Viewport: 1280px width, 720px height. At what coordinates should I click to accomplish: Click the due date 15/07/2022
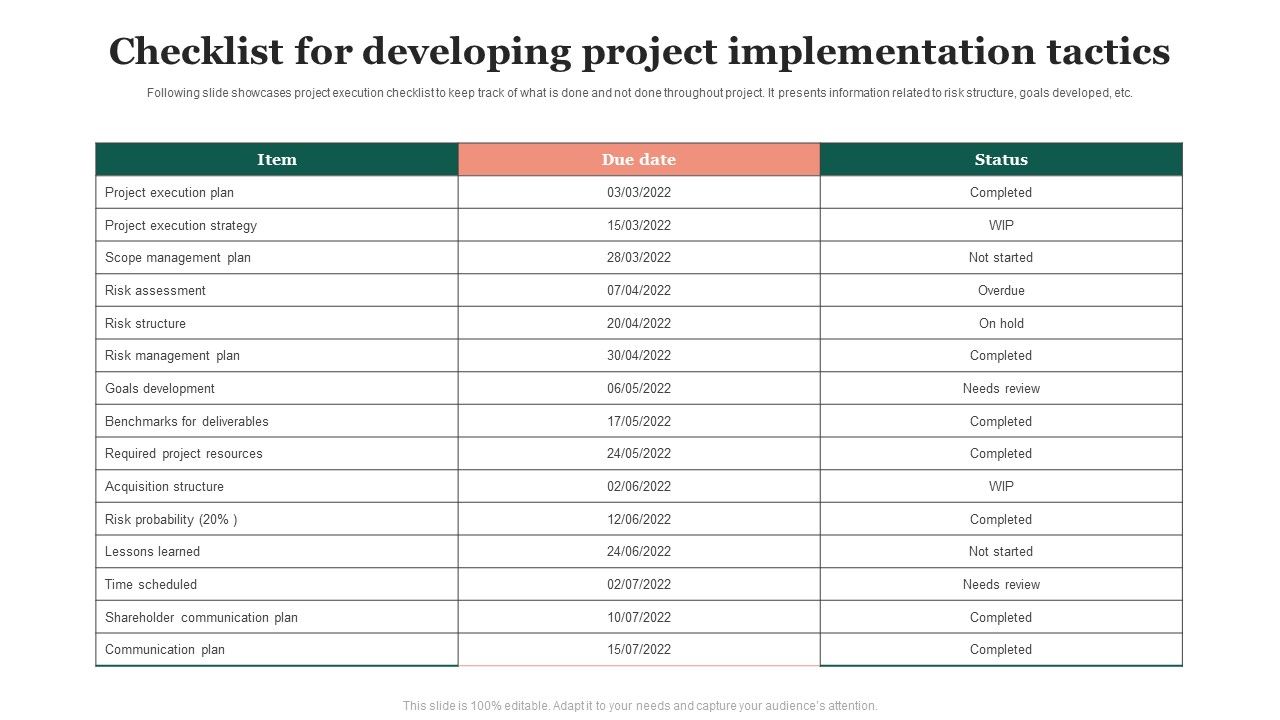pos(639,650)
